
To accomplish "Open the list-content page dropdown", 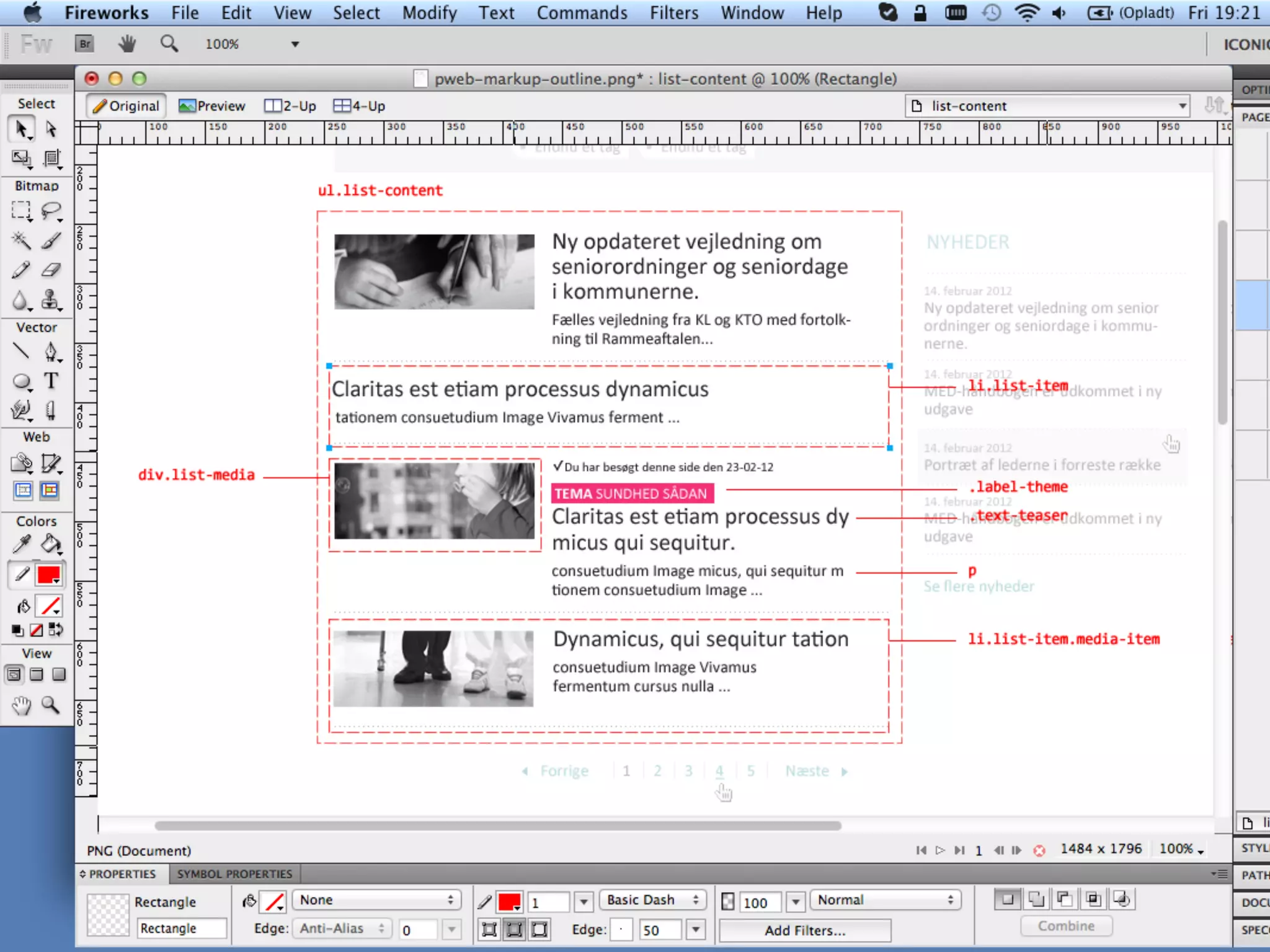I will pyautogui.click(x=1047, y=106).
